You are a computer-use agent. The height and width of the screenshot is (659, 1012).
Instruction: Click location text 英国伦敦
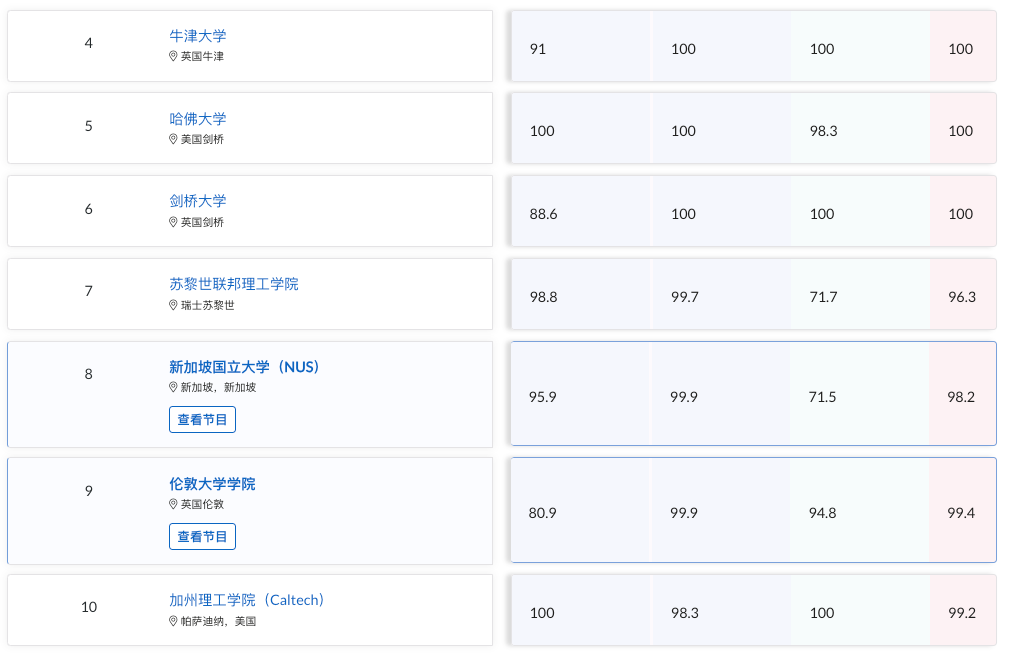point(202,504)
